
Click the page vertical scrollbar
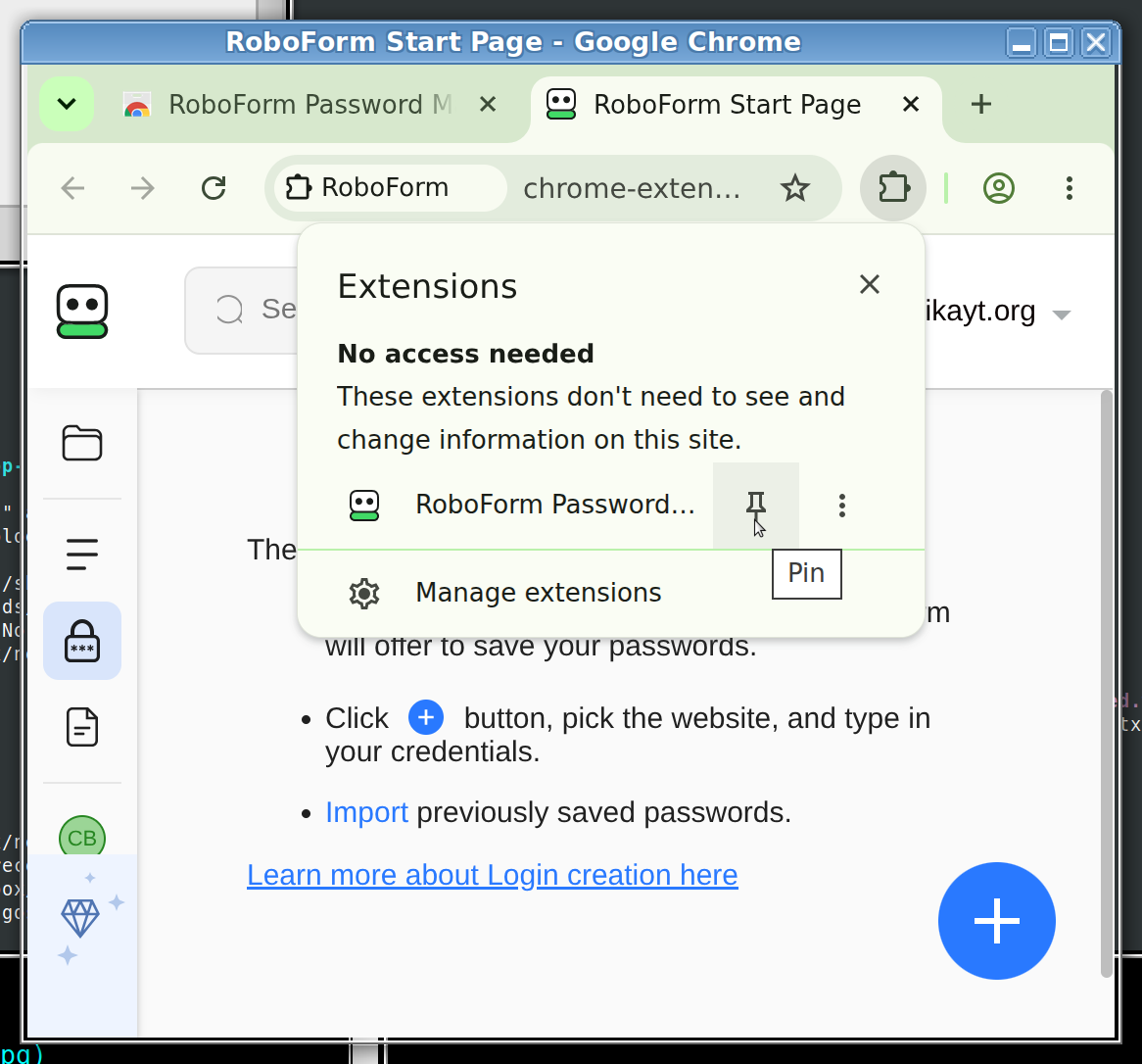[x=1107, y=684]
